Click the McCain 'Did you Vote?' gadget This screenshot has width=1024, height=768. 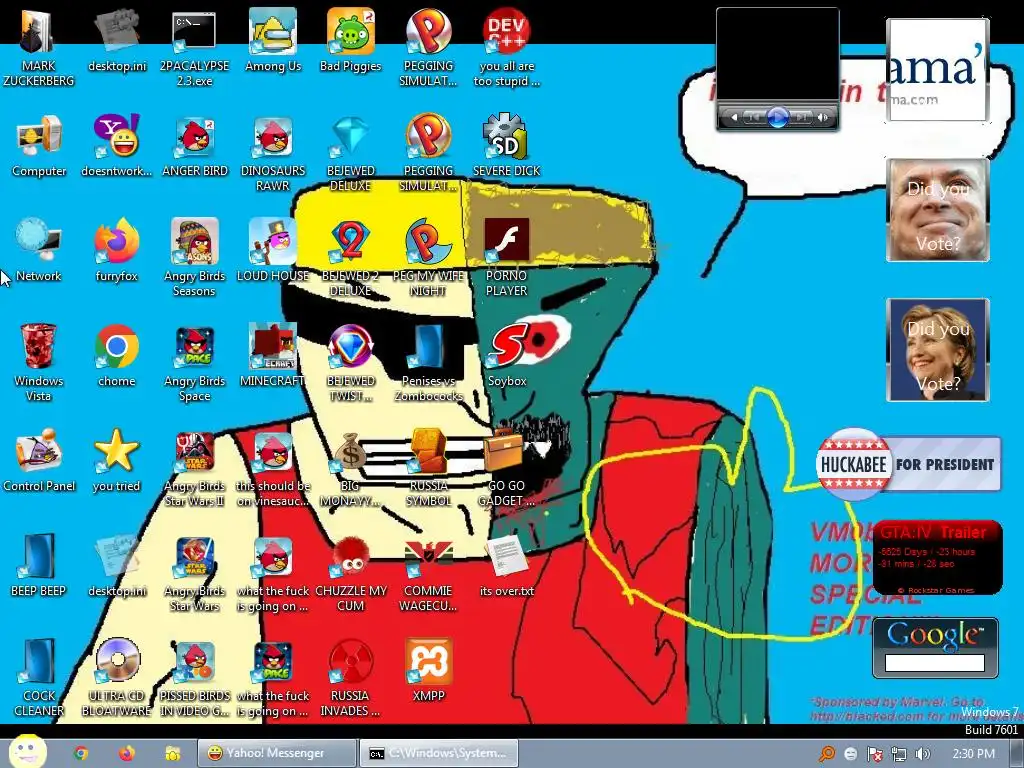point(938,210)
